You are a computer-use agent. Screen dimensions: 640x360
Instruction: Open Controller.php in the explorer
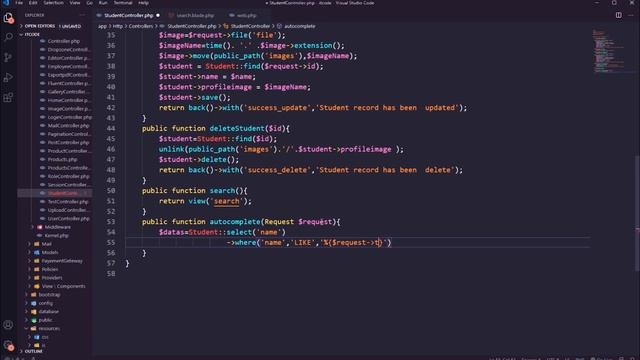(x=64, y=41)
